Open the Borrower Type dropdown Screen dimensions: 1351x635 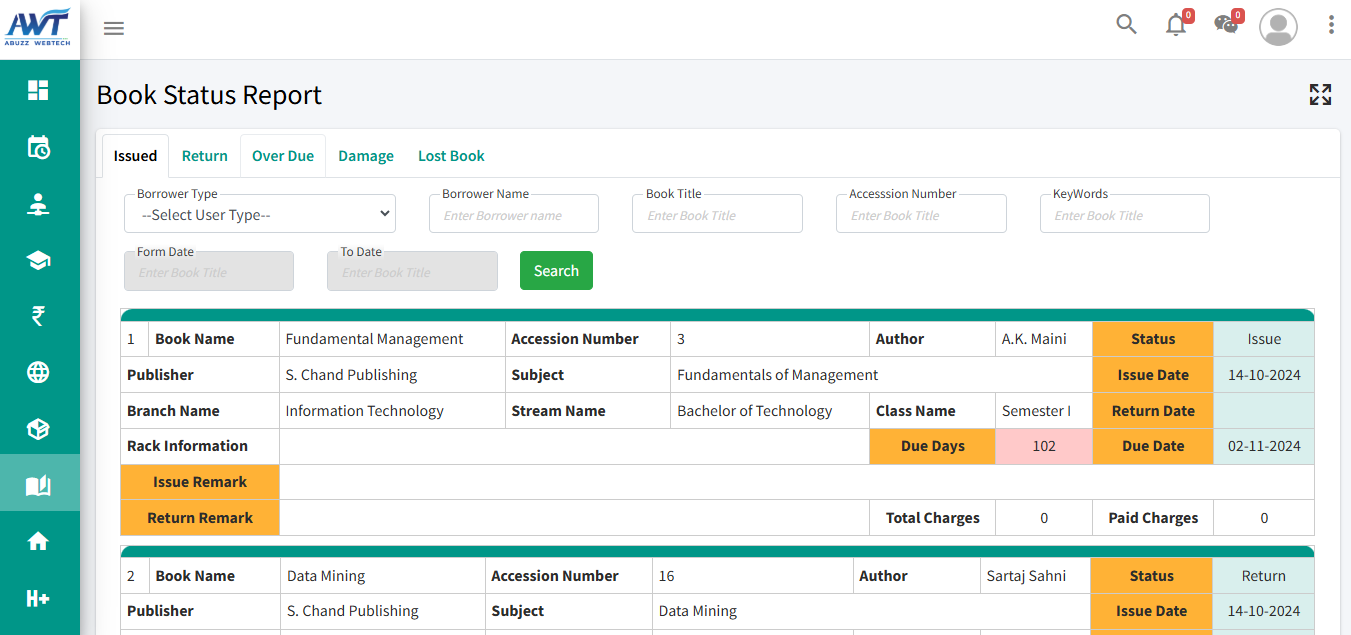pyautogui.click(x=260, y=214)
